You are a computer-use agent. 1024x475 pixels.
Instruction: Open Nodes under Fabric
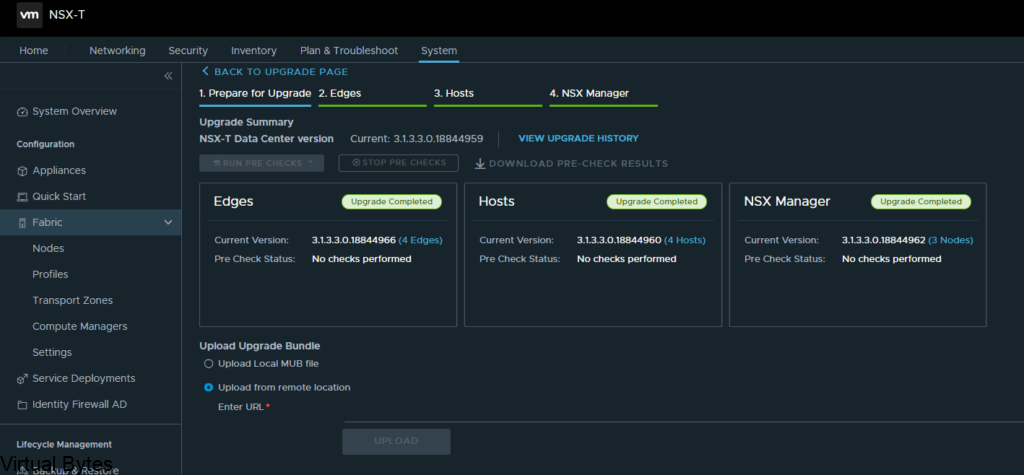(48, 248)
